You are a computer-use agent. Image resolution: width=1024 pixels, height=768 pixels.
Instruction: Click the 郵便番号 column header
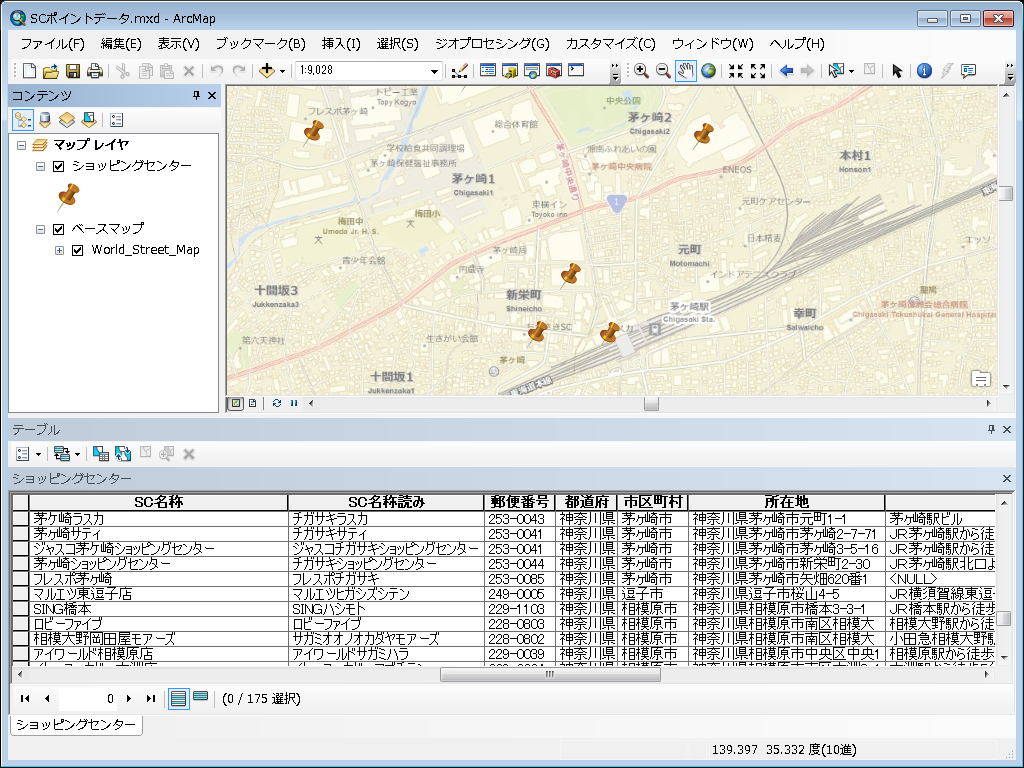tap(520, 502)
